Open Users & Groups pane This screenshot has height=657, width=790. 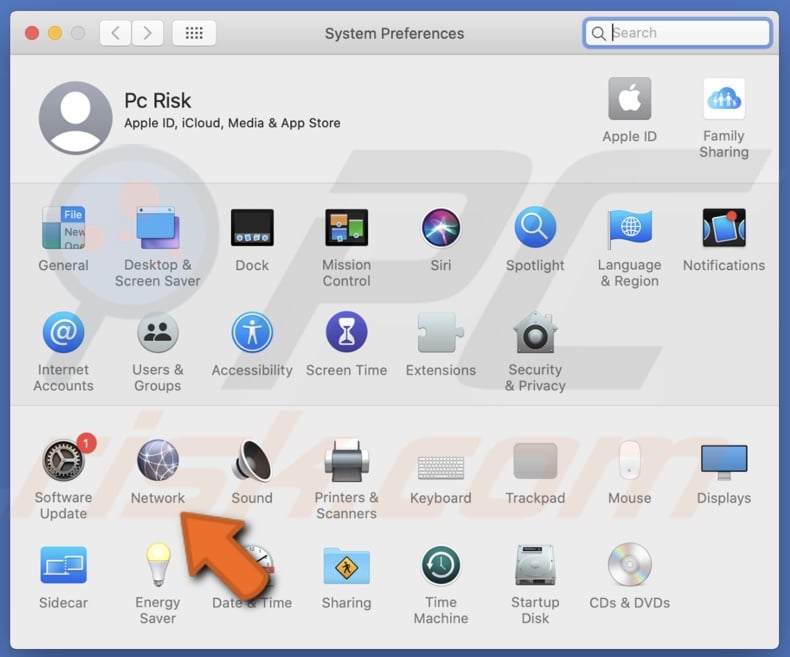tap(157, 334)
